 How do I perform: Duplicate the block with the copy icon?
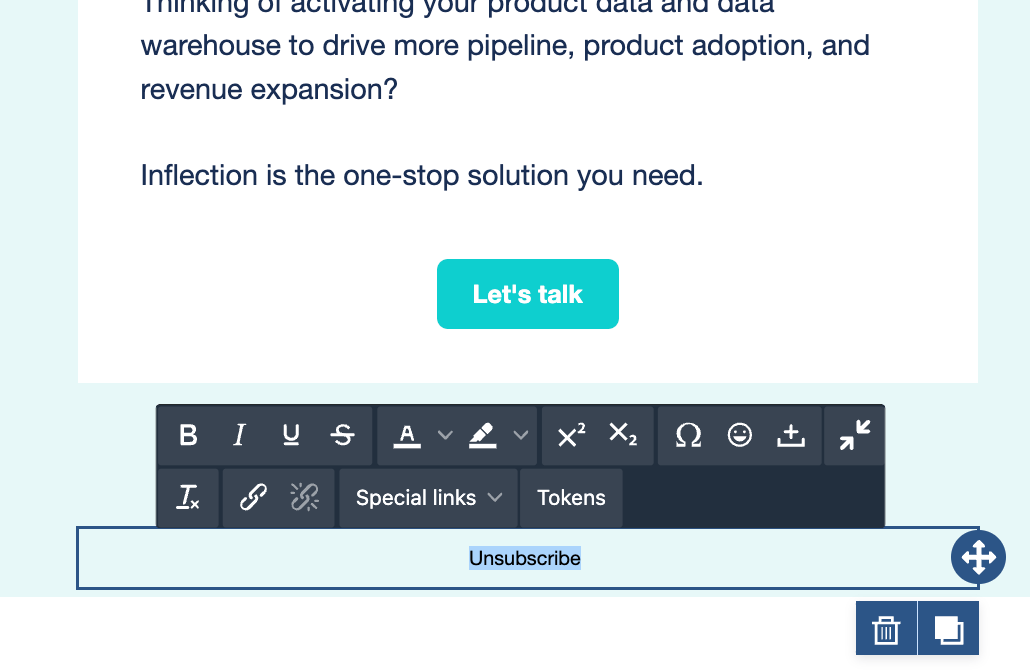pyautogui.click(x=949, y=629)
